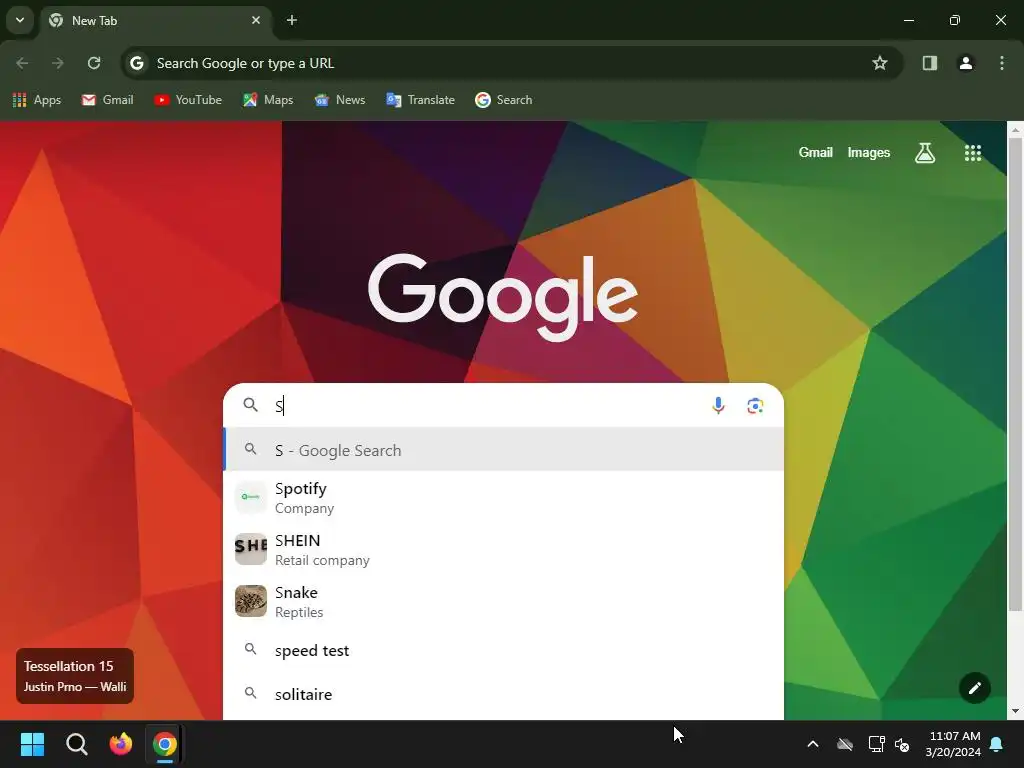
Task: Open the notifications bell
Action: tap(997, 744)
